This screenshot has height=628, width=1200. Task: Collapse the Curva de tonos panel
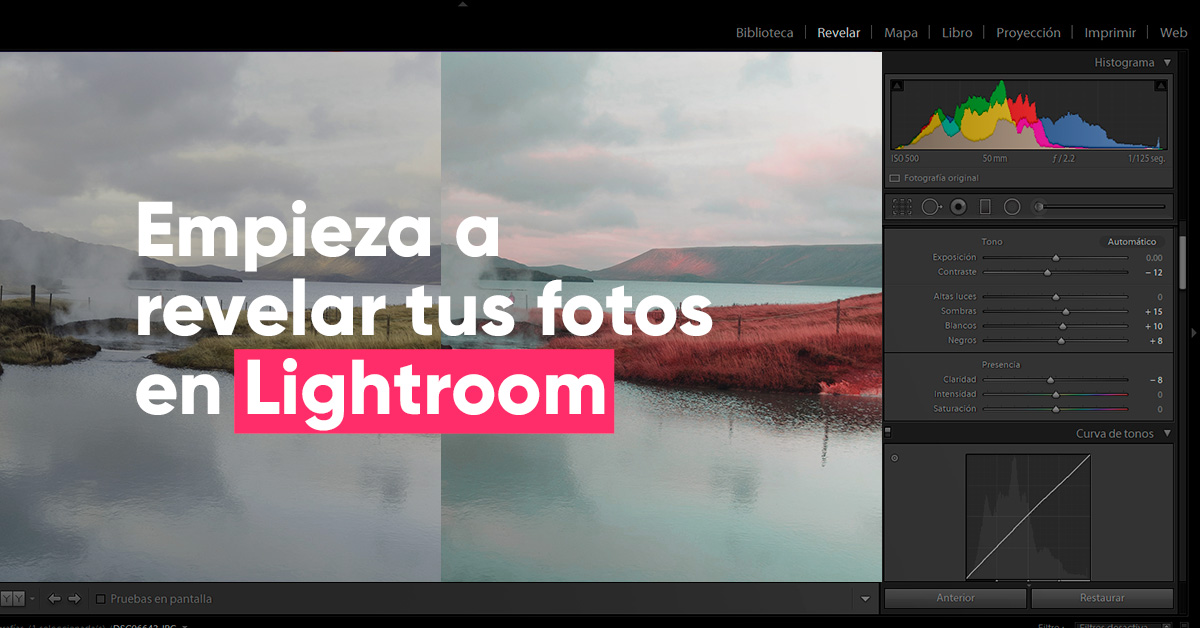[1167, 434]
